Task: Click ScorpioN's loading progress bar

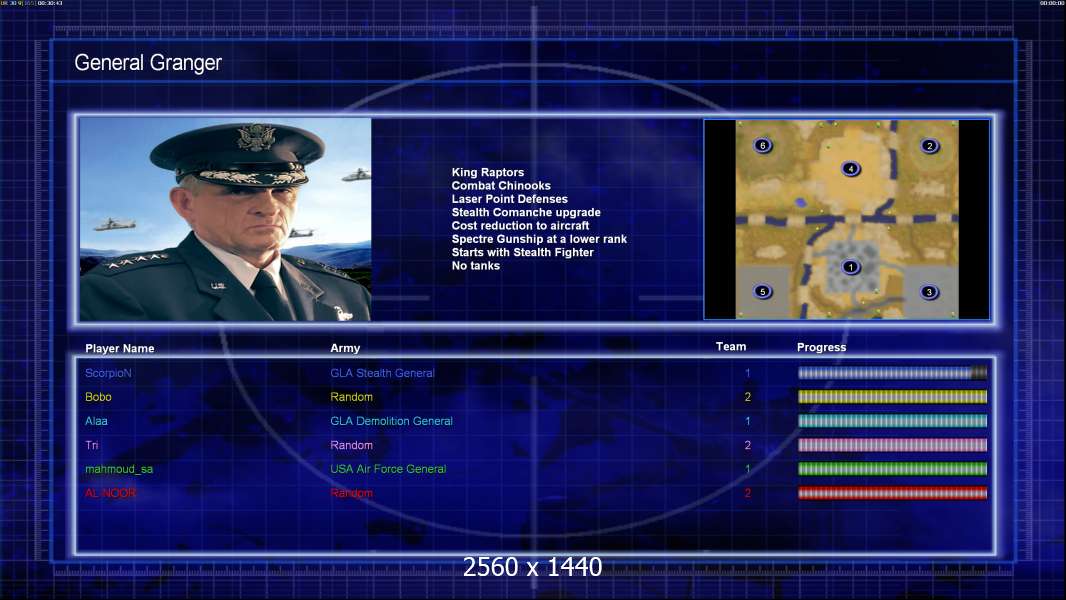Action: 892,373
